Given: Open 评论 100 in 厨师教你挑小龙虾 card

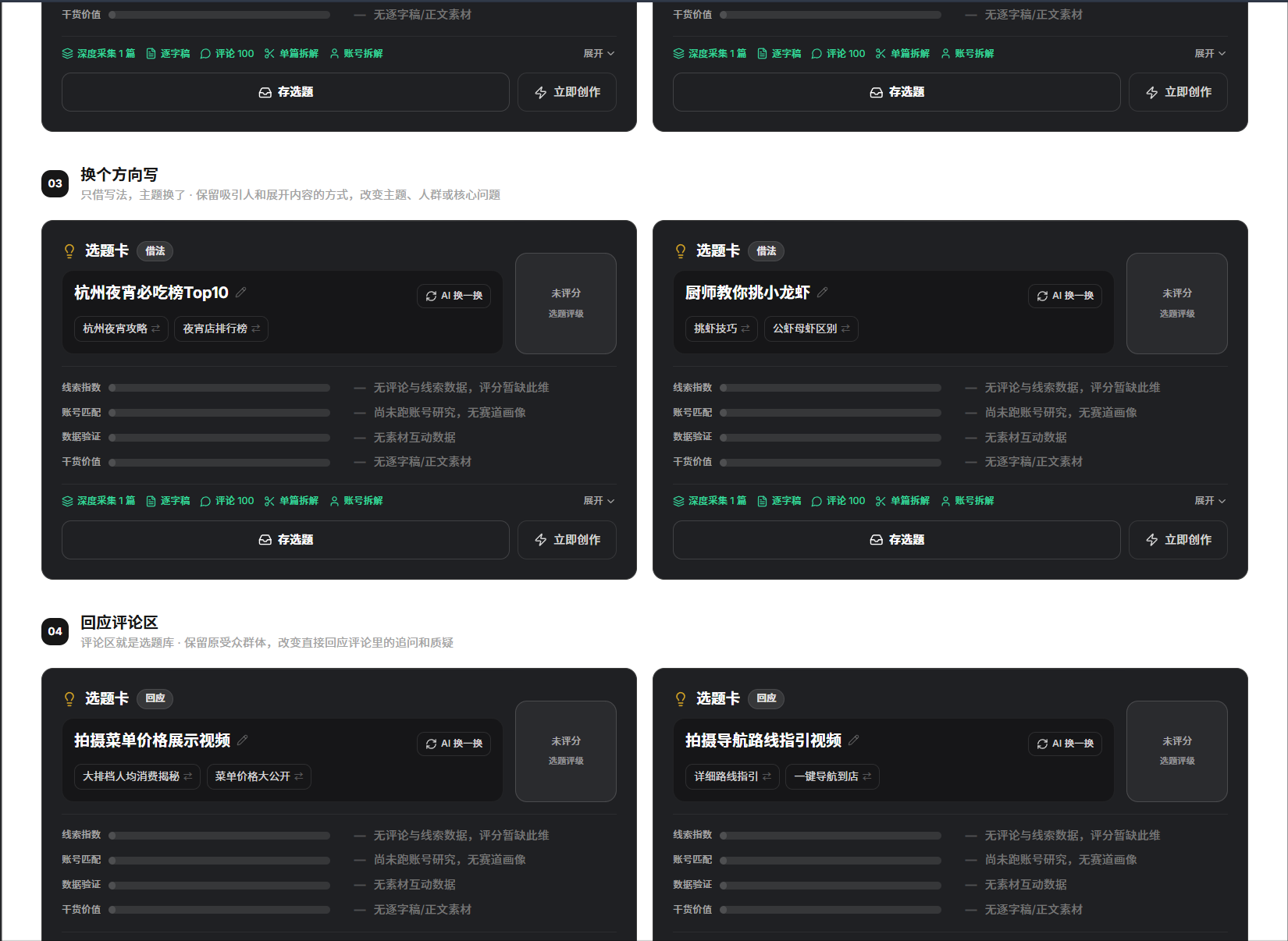Looking at the screenshot, I should 838,501.
